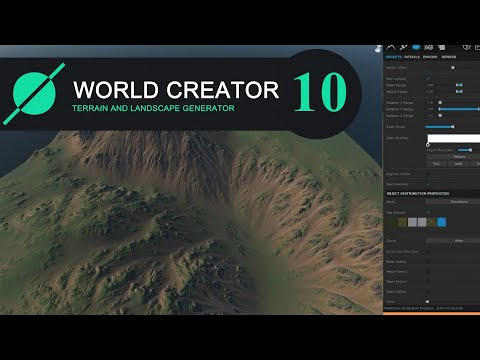480x360 pixels.
Task: Click the Pick button
Action: (x=436, y=164)
